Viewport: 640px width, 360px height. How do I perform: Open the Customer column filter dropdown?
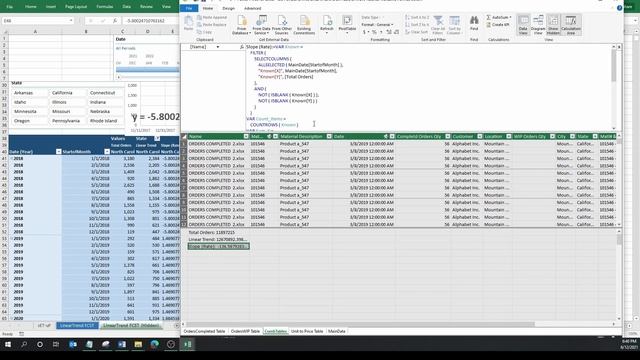[x=480, y=136]
